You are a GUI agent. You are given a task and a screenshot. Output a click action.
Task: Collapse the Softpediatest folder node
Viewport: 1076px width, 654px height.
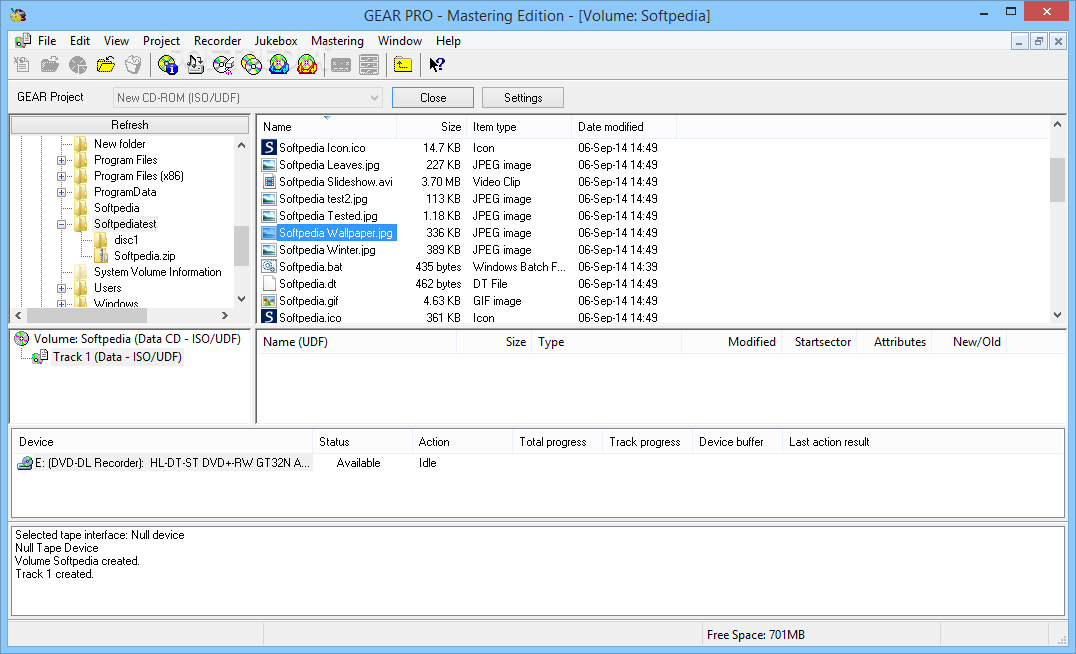tap(62, 224)
